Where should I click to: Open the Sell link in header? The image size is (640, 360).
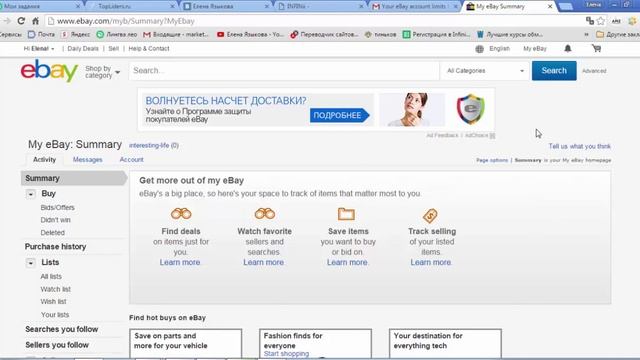coord(113,49)
